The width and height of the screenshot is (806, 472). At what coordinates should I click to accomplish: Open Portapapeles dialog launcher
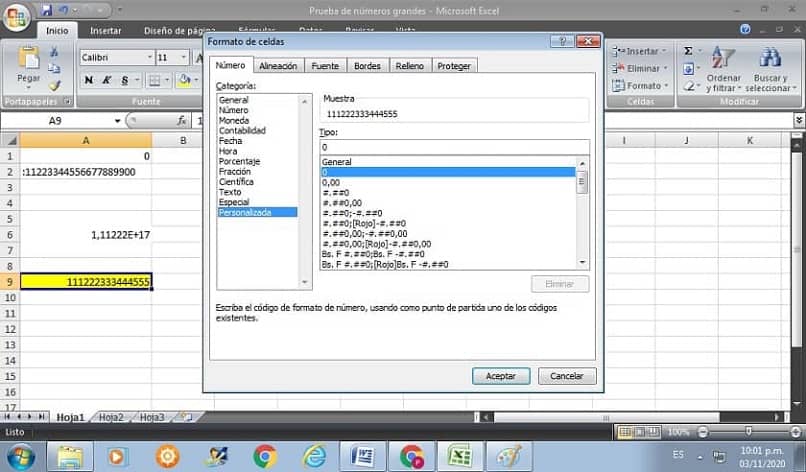pos(67,101)
